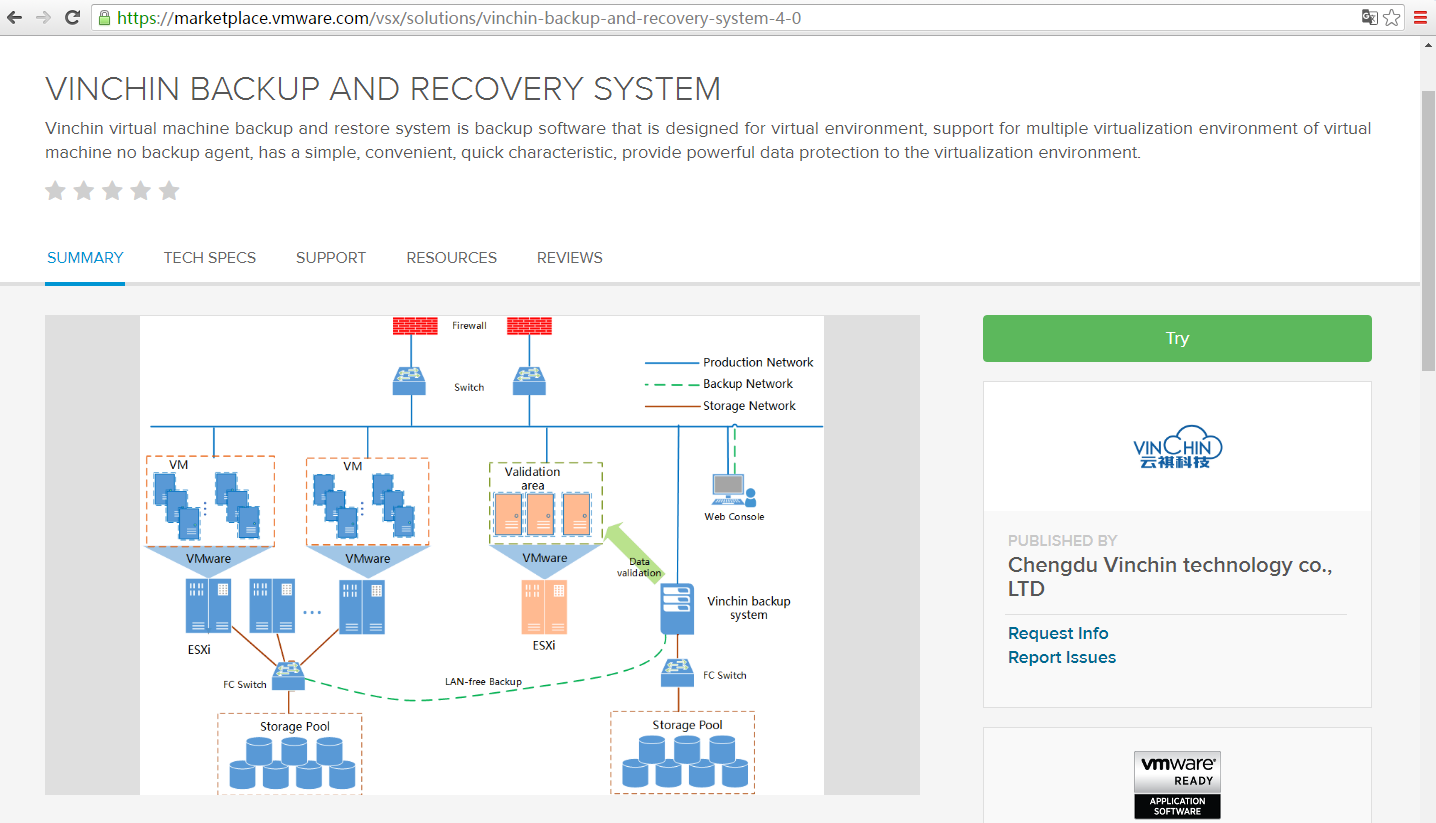Click the Request Info link

click(1058, 633)
